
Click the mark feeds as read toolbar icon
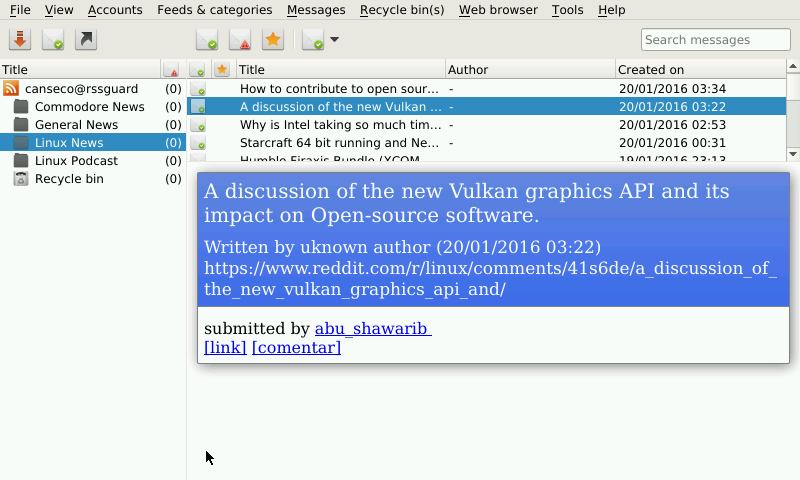coord(53,40)
